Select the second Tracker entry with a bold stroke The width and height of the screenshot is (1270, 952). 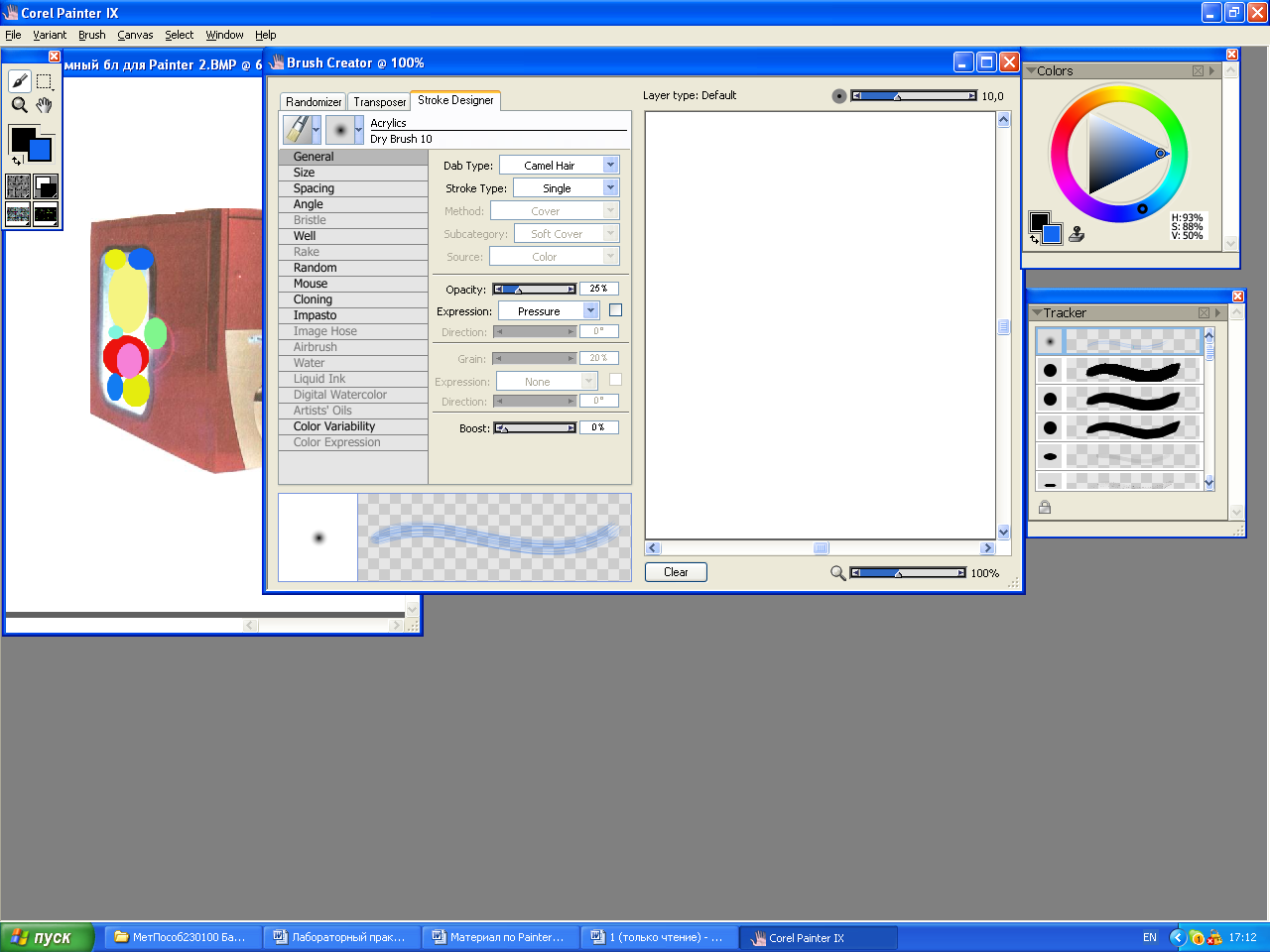(1119, 370)
